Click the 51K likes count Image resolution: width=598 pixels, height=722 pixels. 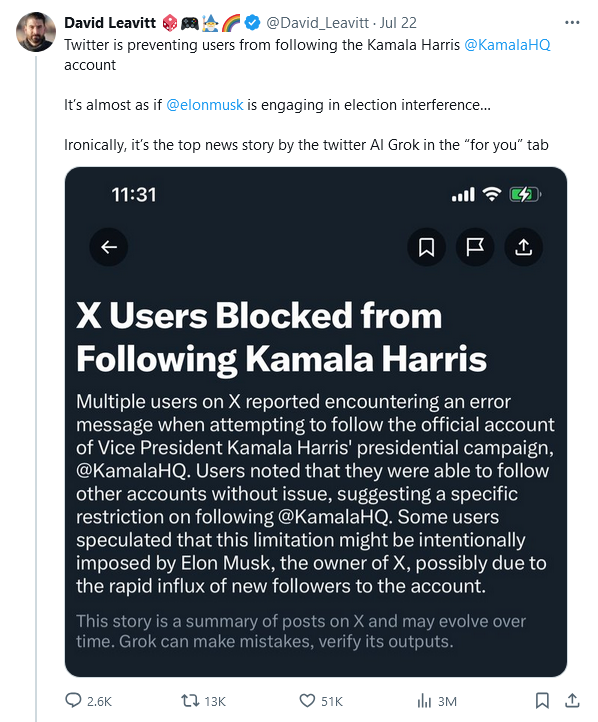(x=332, y=701)
